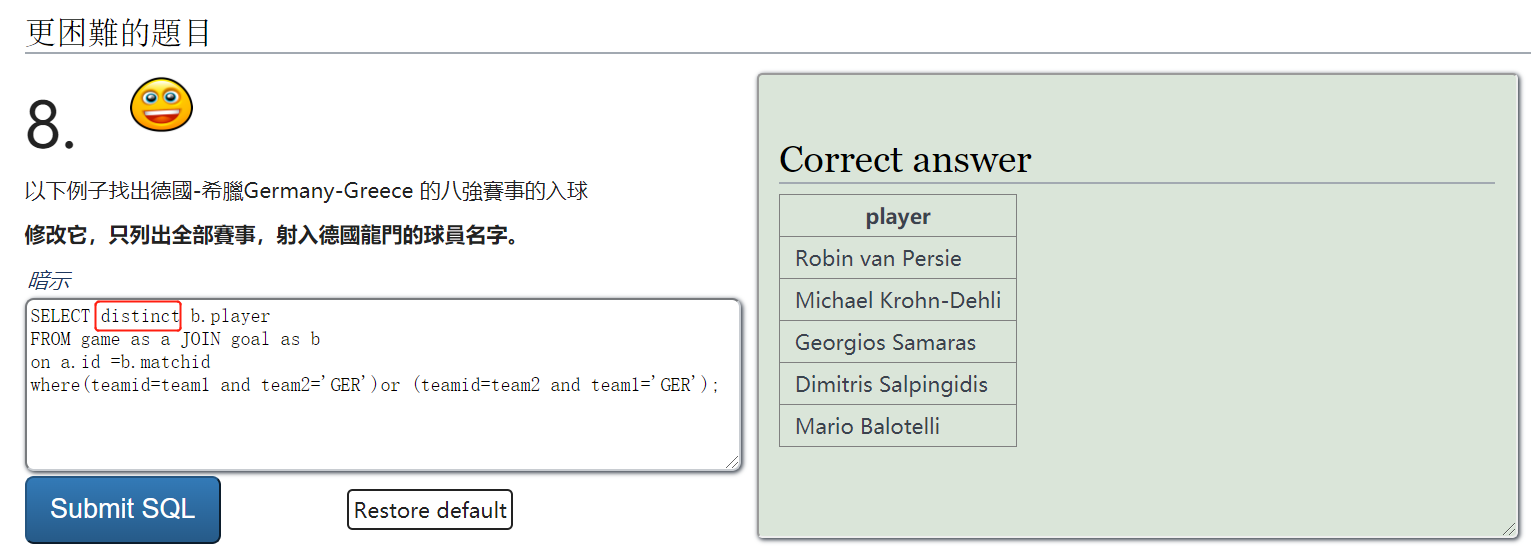Screen dimensions: 1531x552
Task: Select the Dimitris Salpingidis cell
Action: click(x=898, y=384)
